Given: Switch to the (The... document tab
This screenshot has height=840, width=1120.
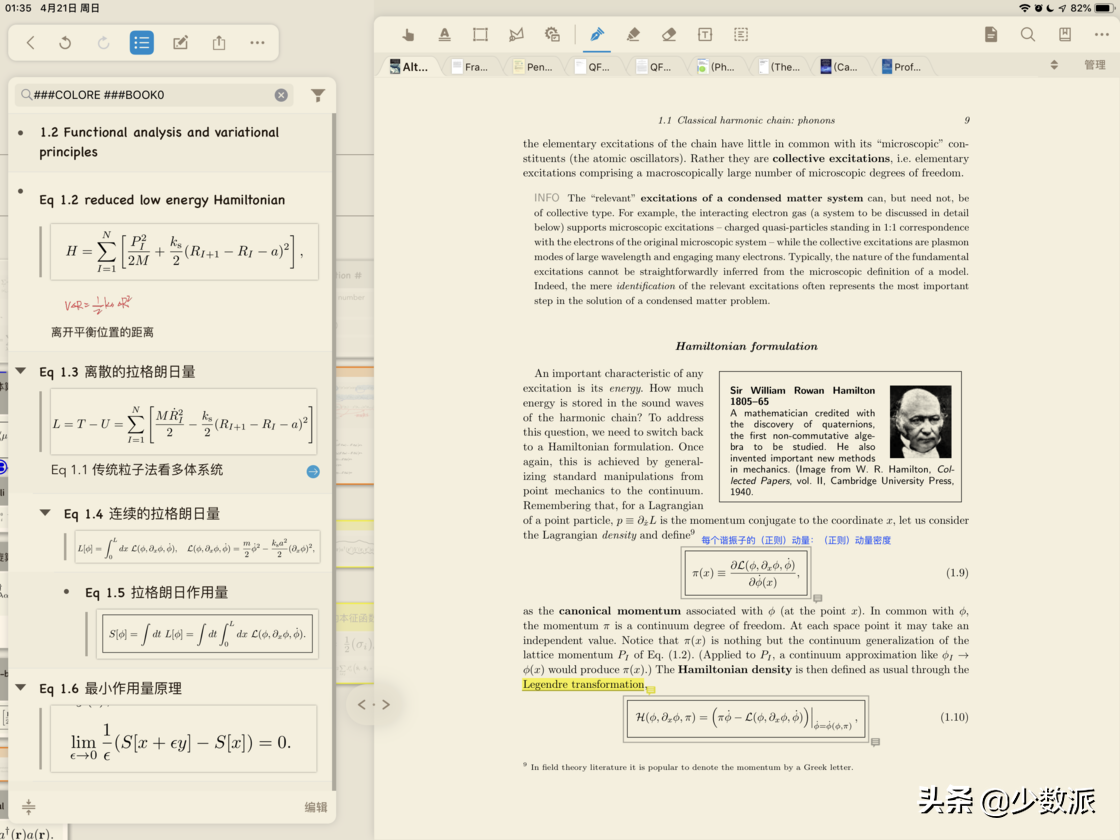Looking at the screenshot, I should (779, 66).
